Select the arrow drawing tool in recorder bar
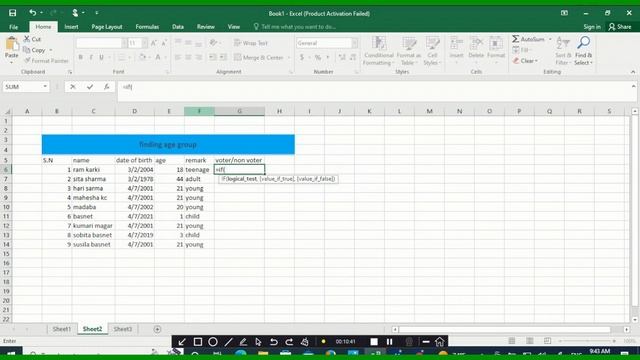Image resolution: width=640 pixels, height=360 pixels. click(182, 342)
